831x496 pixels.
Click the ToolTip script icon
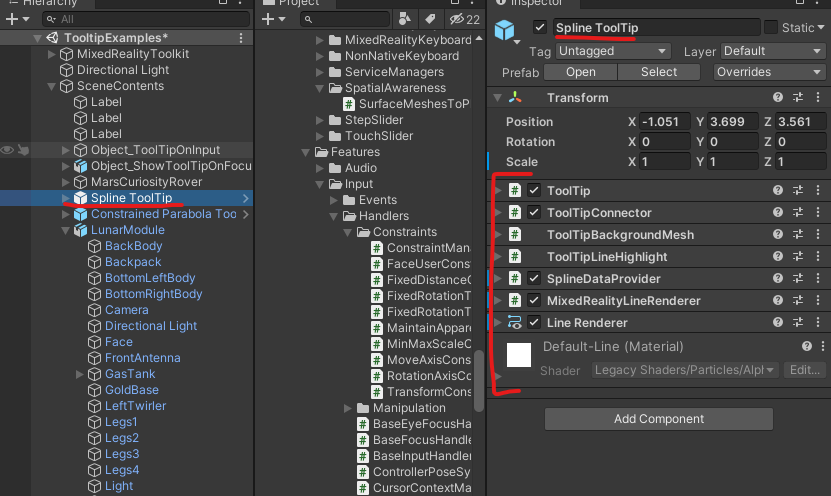[x=514, y=190]
